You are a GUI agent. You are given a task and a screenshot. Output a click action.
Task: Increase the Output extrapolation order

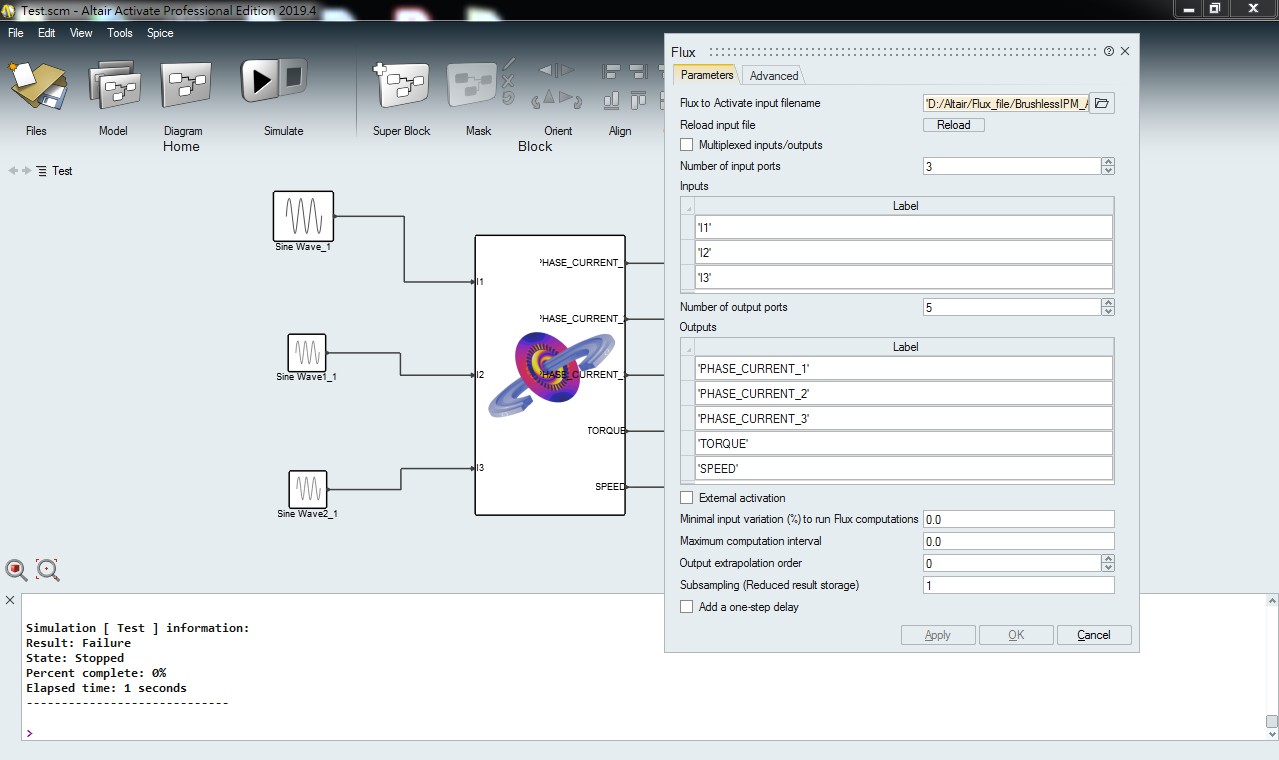point(1108,559)
